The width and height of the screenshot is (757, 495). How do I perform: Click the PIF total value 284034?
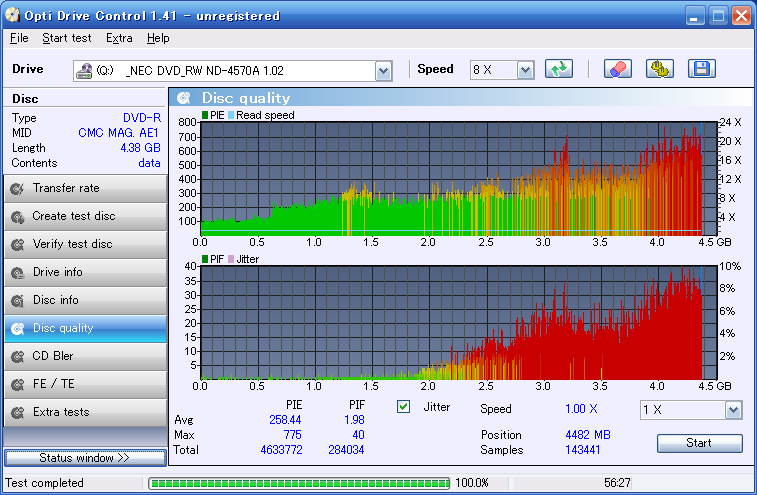(346, 450)
